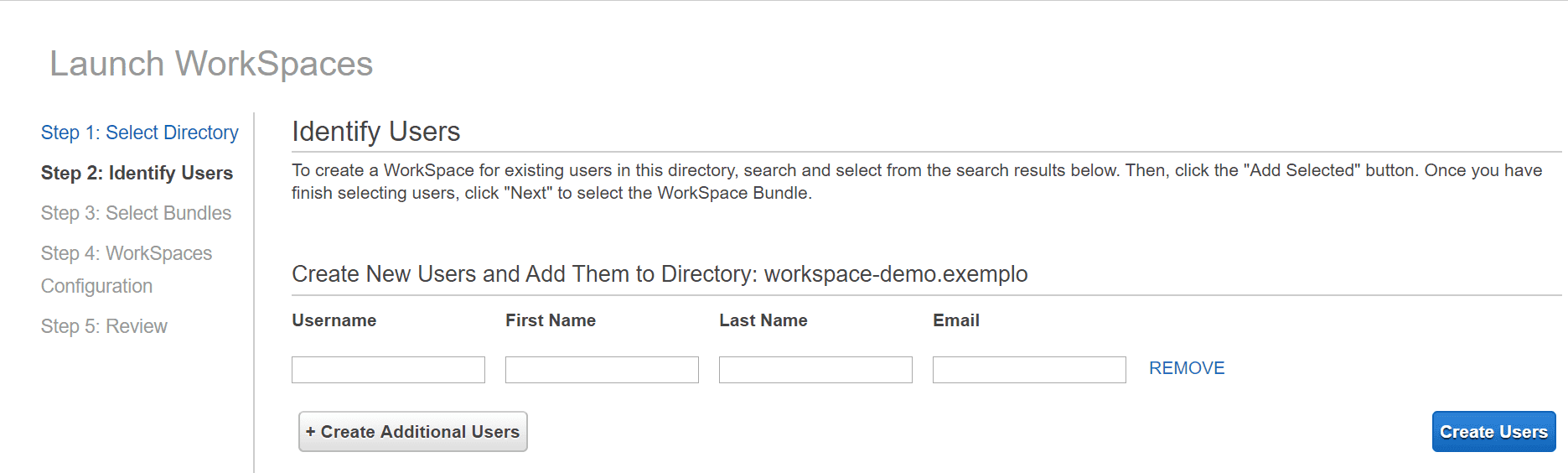Click the Email column label
This screenshot has width=1568, height=473.
pyautogui.click(x=955, y=320)
